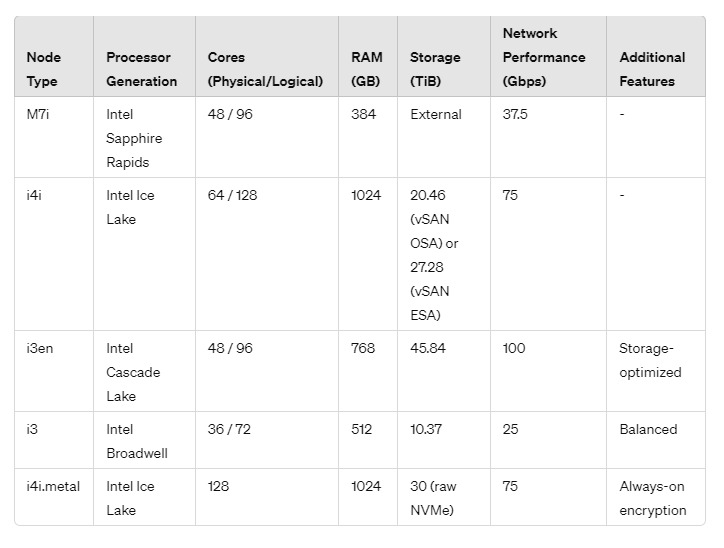The image size is (724, 548).
Task: Select the i4i vSAN storage cell
Action: [444, 254]
